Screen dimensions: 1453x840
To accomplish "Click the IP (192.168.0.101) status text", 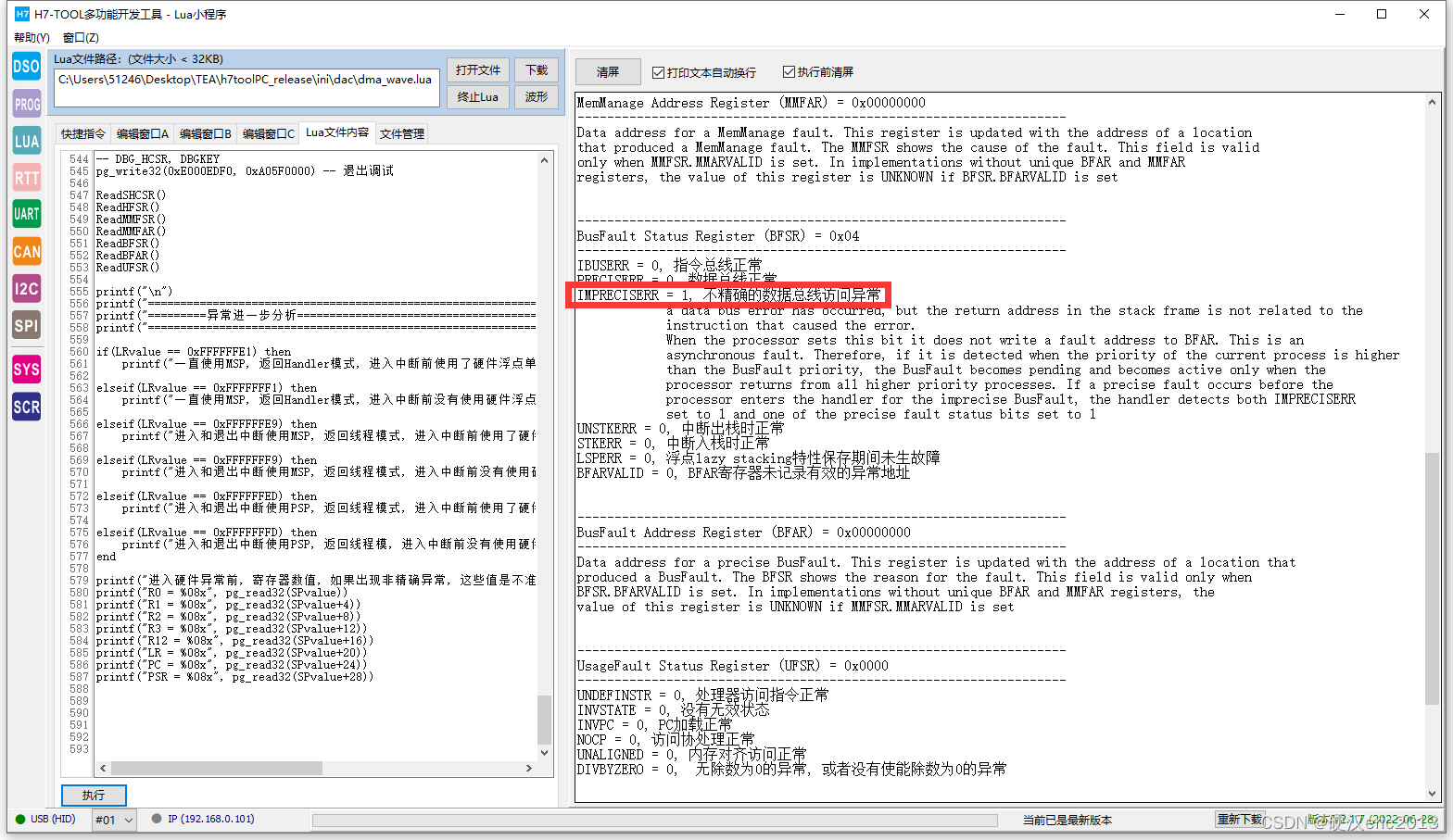I will coord(210,819).
